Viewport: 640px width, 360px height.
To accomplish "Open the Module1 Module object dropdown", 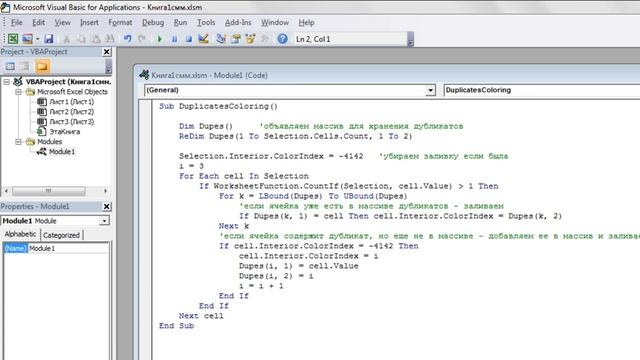I will (x=104, y=221).
